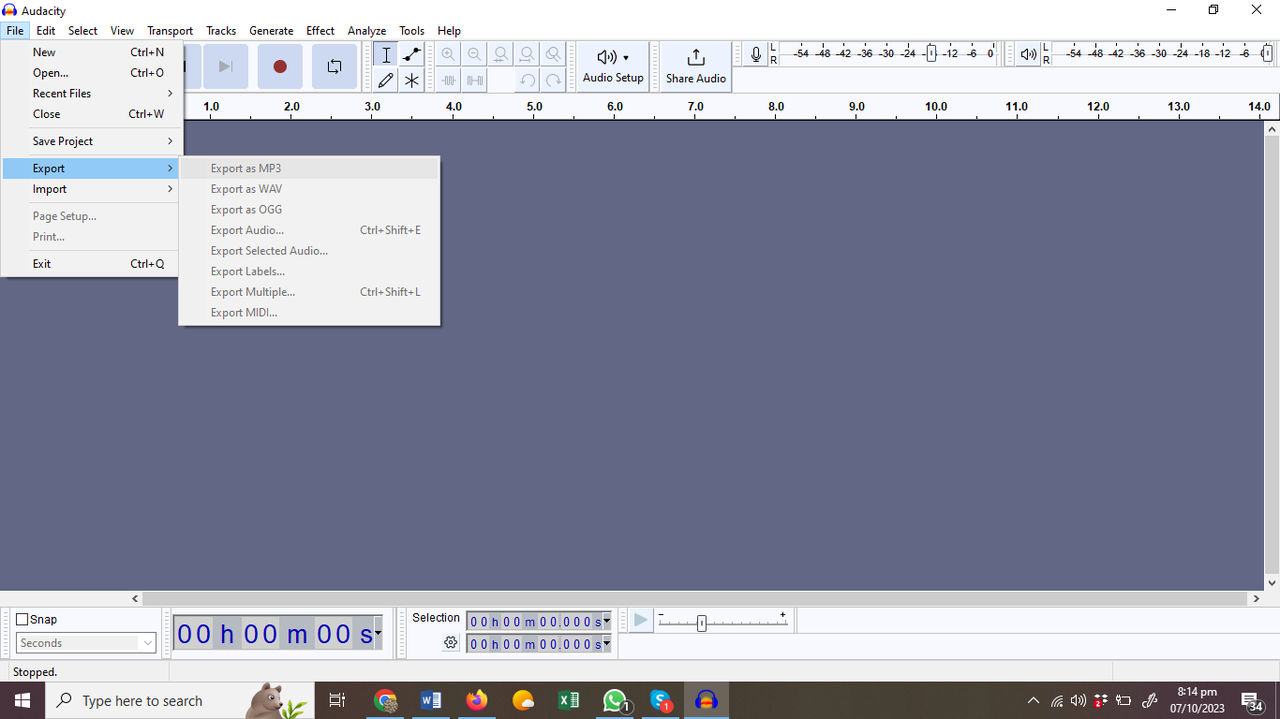This screenshot has height=719, width=1280.
Task: Adjust the recording level slider
Action: pos(931,54)
